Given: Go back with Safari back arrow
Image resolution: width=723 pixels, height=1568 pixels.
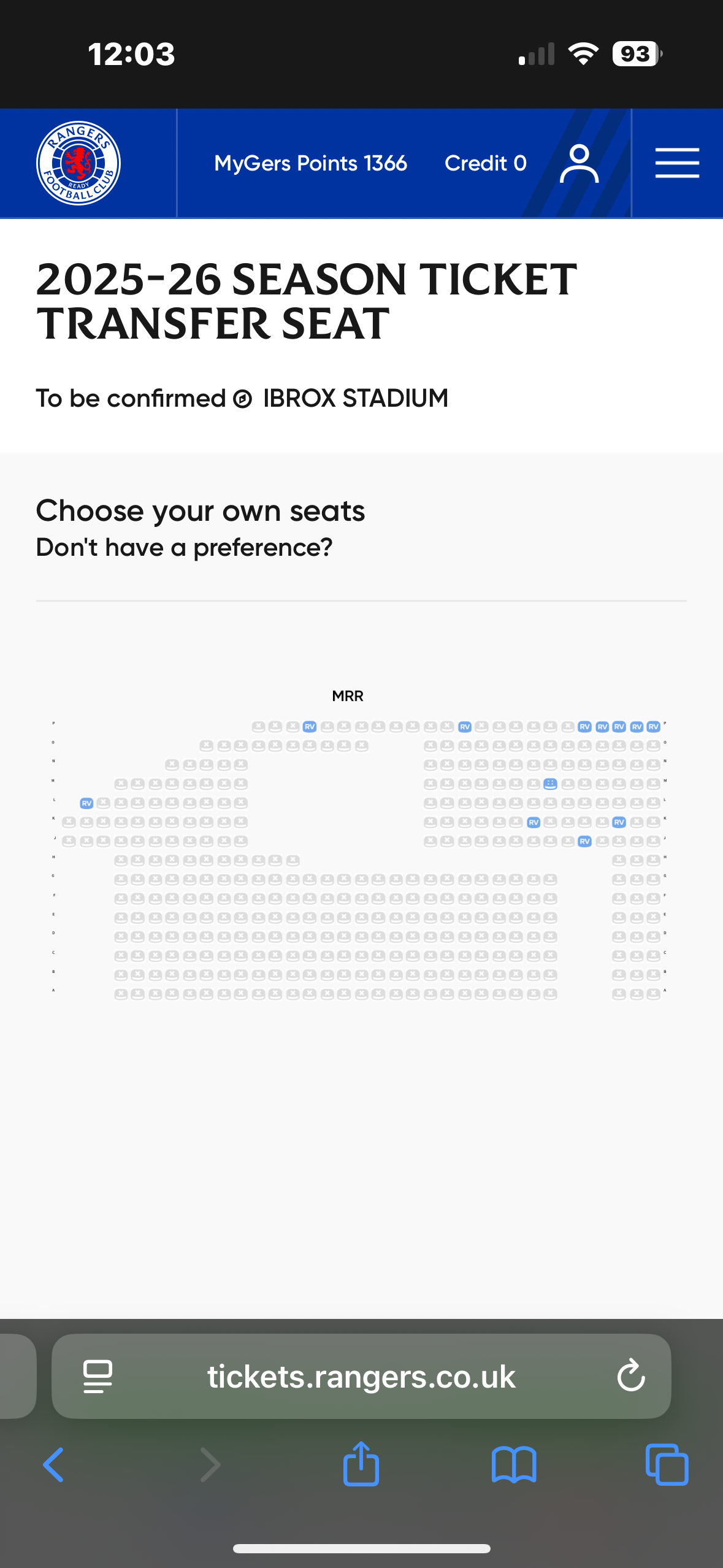Looking at the screenshot, I should tap(53, 1465).
